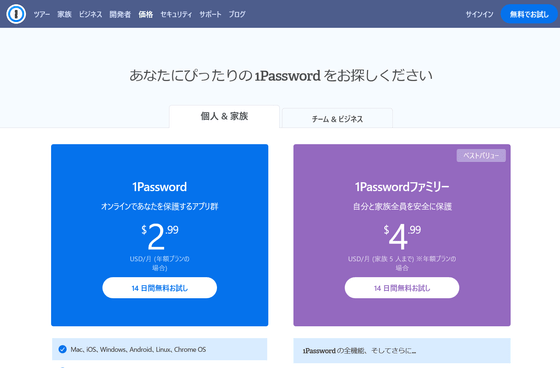Click the サインイン link
Viewport: 560px width, 368px height.
pyautogui.click(x=479, y=14)
